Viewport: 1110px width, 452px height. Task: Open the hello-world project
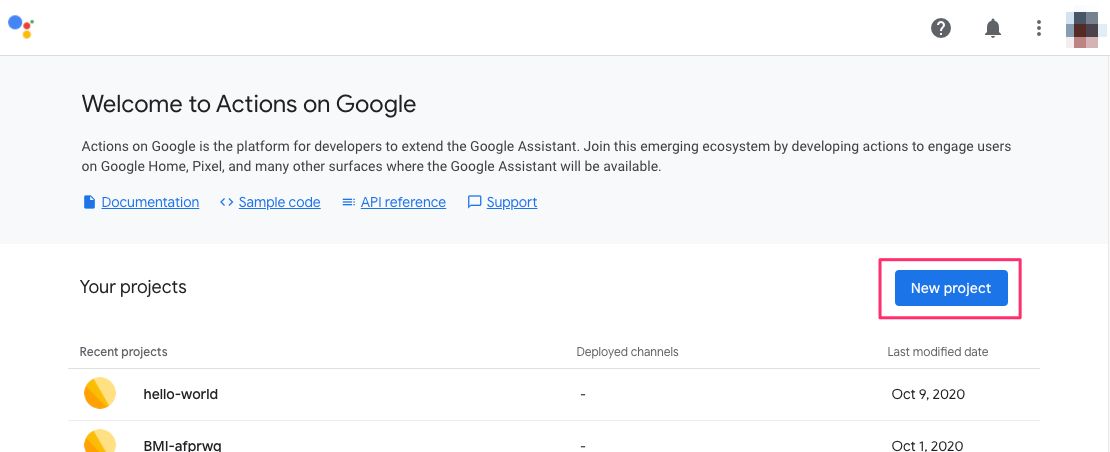(181, 394)
